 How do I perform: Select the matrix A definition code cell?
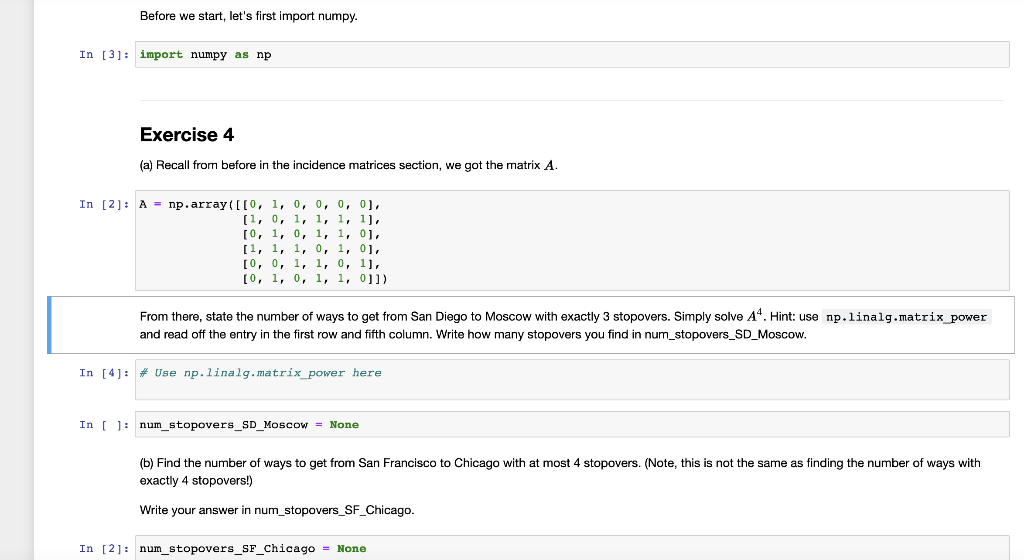(x=572, y=241)
